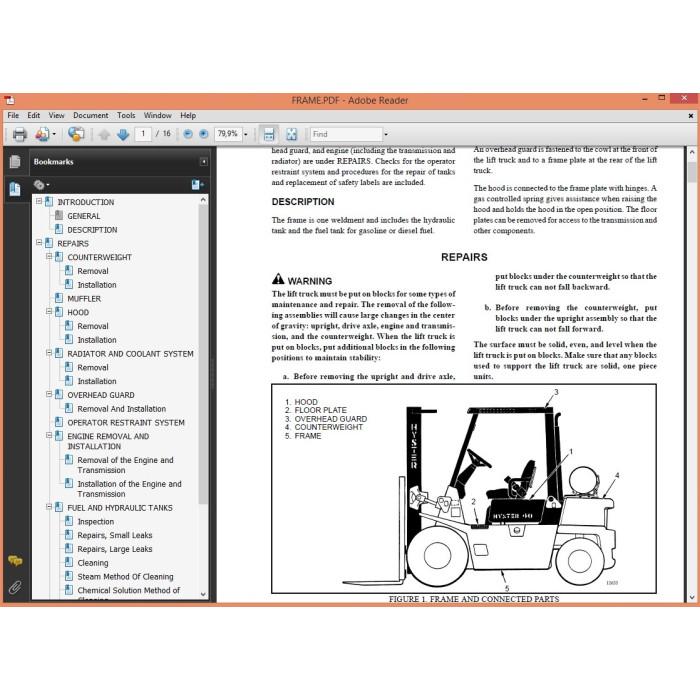700x700 pixels.
Task: Click the collaborate globe icon
Action: (x=76, y=134)
